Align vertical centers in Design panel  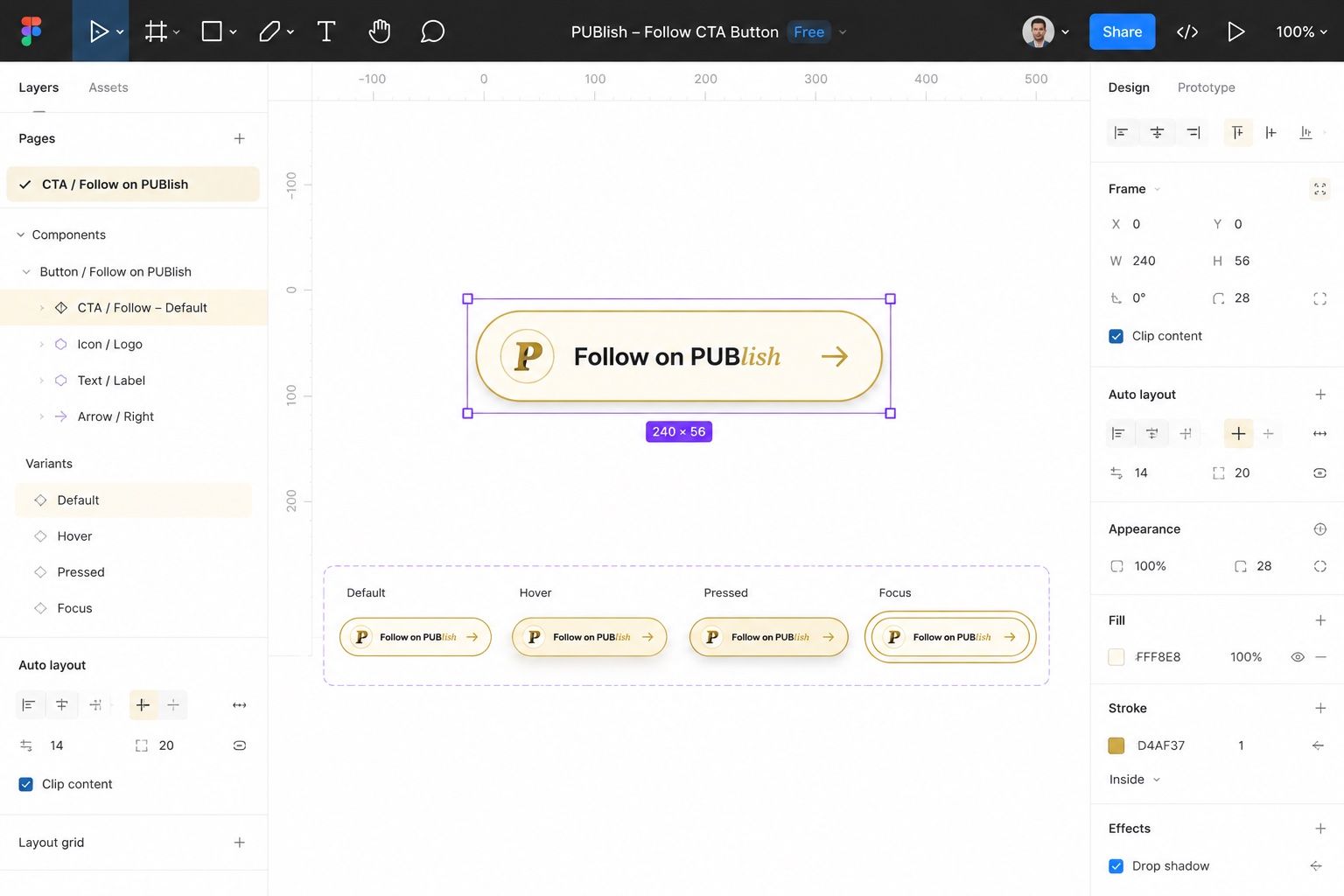pyautogui.click(x=1271, y=133)
